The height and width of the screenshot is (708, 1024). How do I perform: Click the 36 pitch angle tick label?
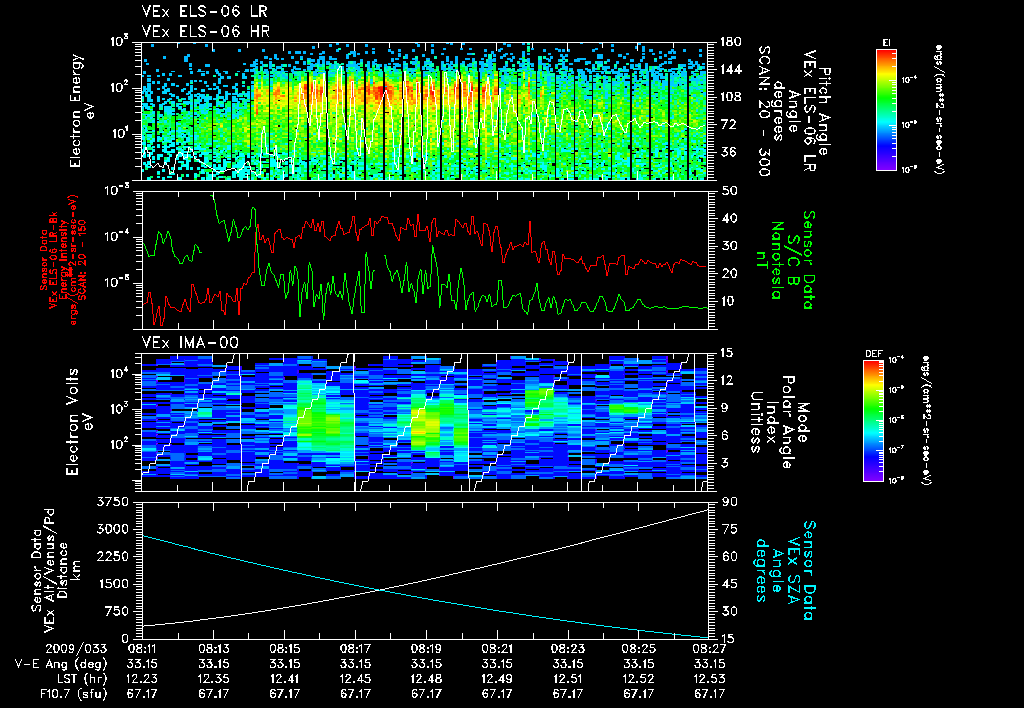click(x=728, y=152)
